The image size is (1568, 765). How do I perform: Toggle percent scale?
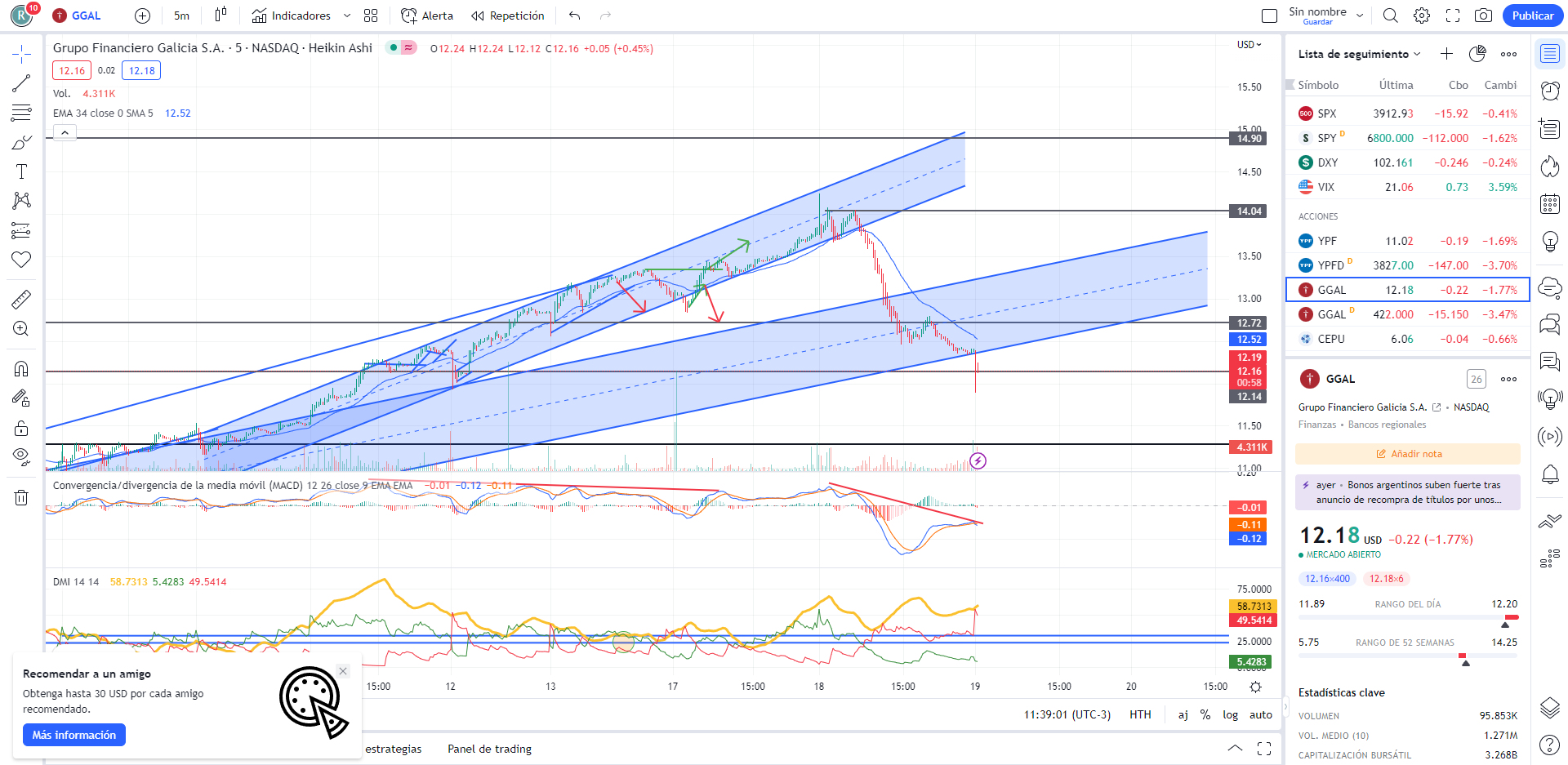click(1205, 714)
